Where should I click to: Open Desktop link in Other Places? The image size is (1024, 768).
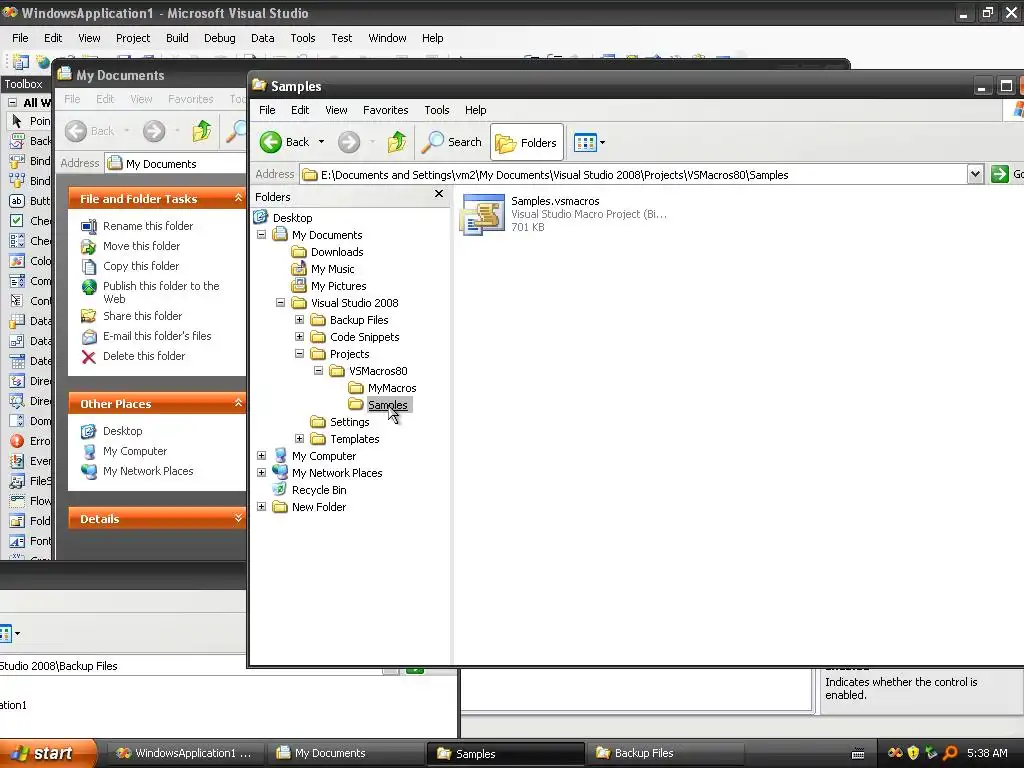click(122, 430)
